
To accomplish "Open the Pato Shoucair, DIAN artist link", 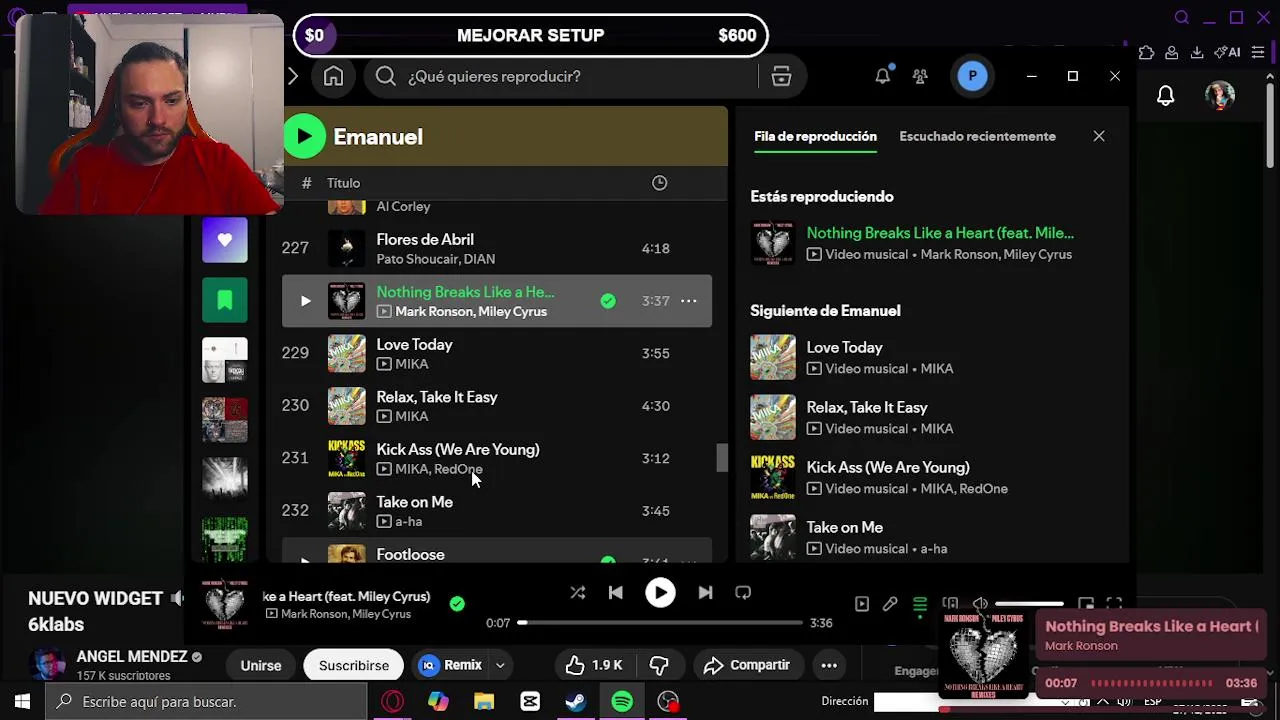I will 435,259.
